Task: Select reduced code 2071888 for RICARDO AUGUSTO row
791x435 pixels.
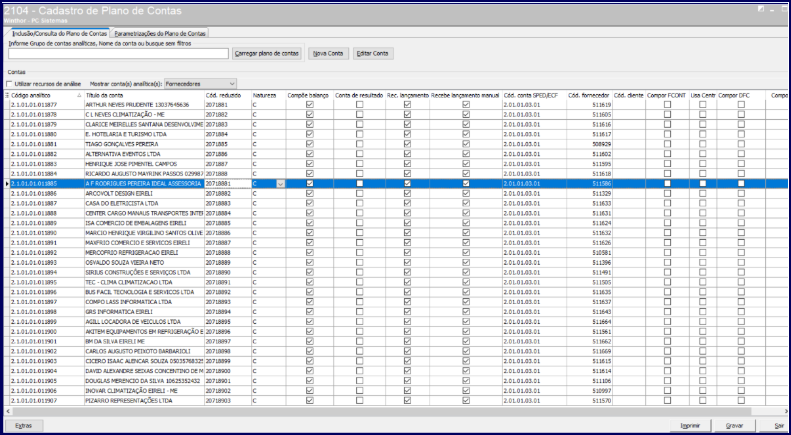Action: pyautogui.click(x=228, y=174)
